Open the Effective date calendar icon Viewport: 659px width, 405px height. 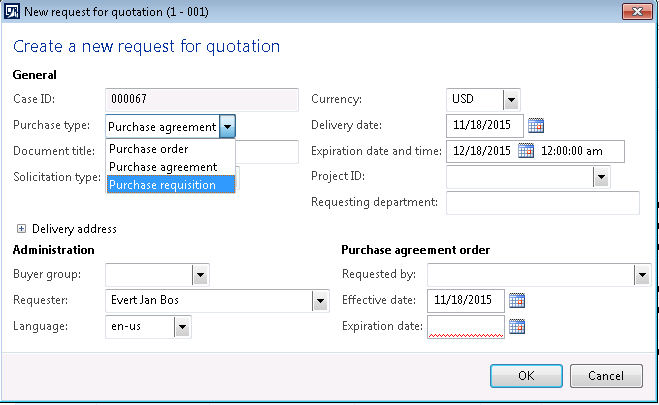(x=517, y=300)
